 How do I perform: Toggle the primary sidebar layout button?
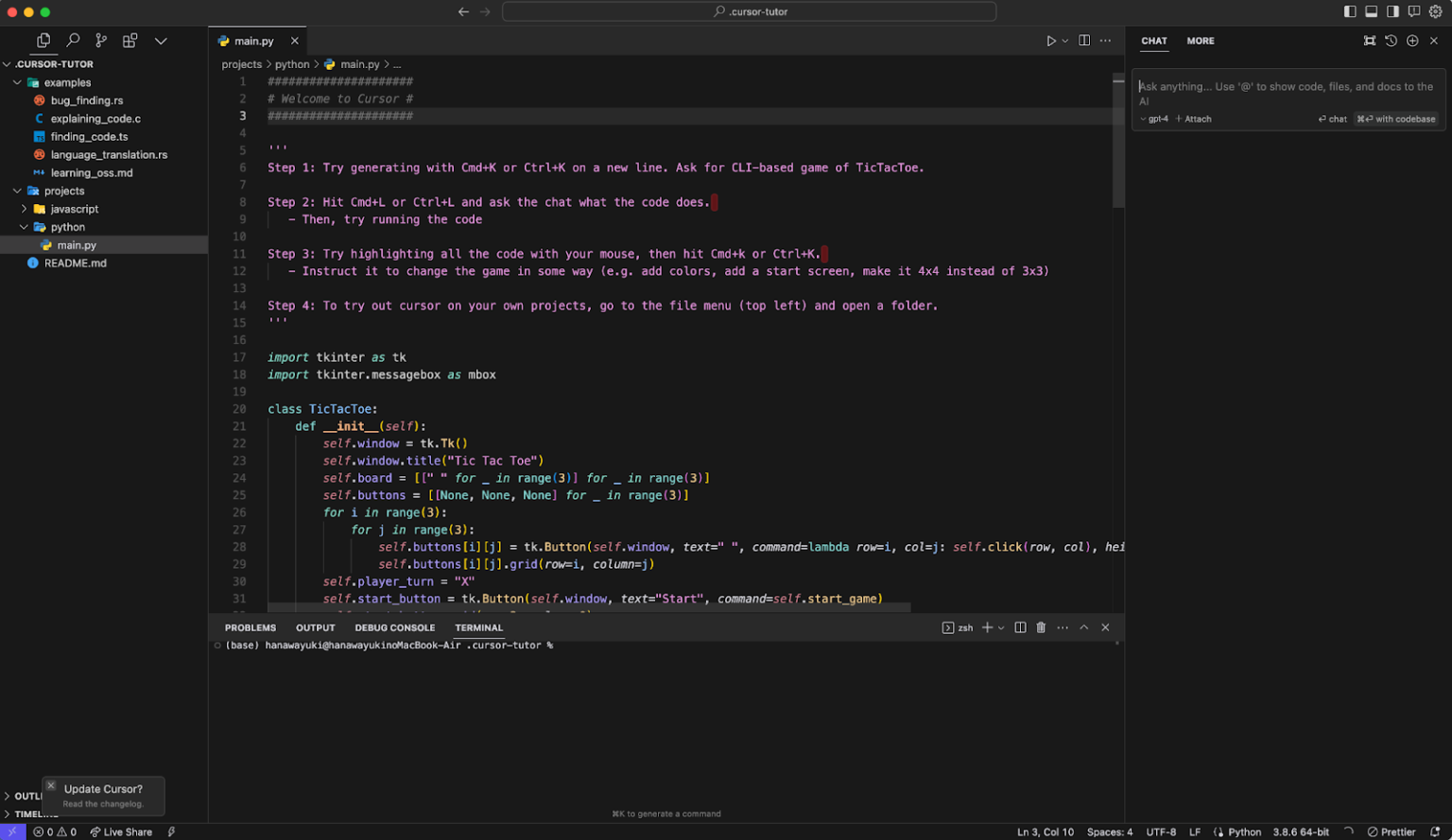(1350, 11)
